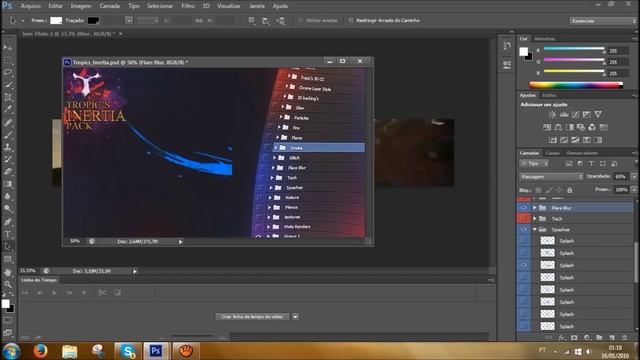
Task: Click the Opacidade value field
Action: pos(622,177)
